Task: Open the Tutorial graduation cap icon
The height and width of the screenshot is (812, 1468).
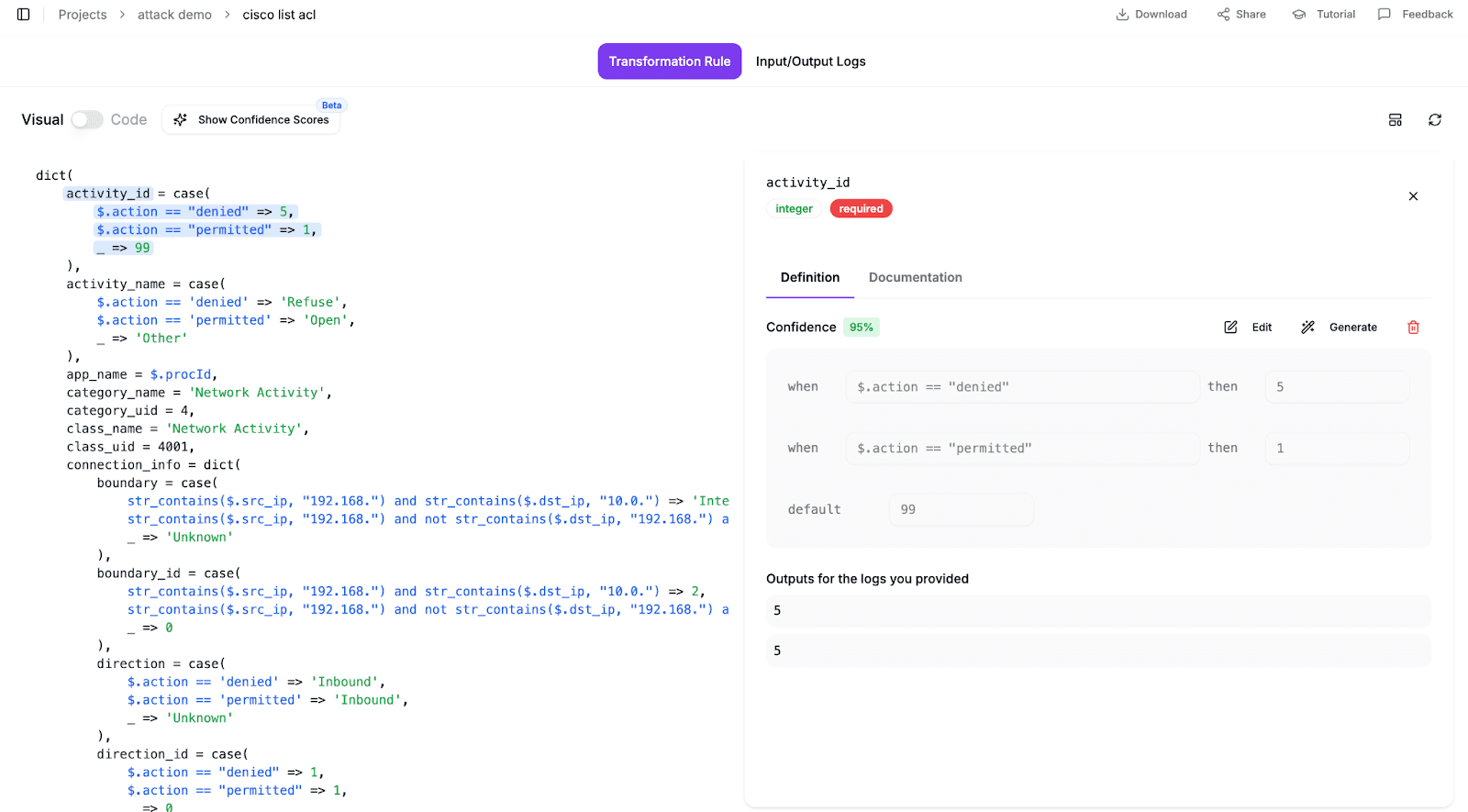Action: (1298, 15)
